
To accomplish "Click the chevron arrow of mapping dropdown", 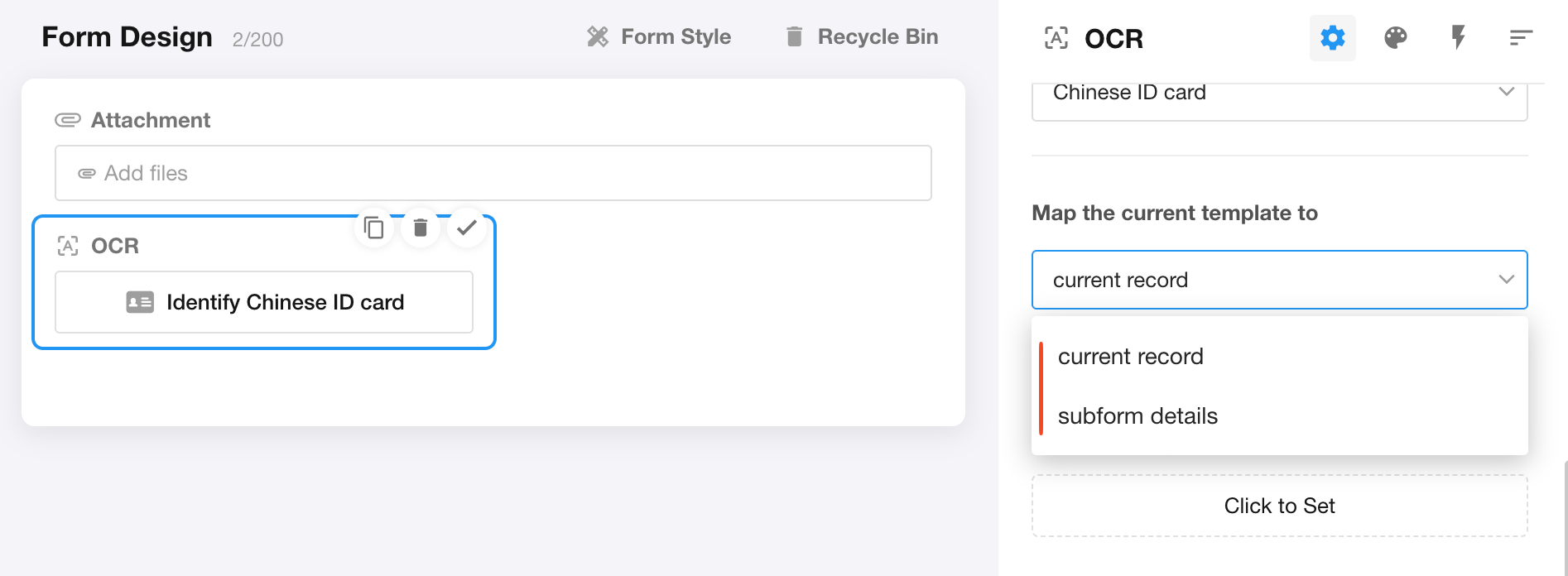I will pyautogui.click(x=1506, y=280).
